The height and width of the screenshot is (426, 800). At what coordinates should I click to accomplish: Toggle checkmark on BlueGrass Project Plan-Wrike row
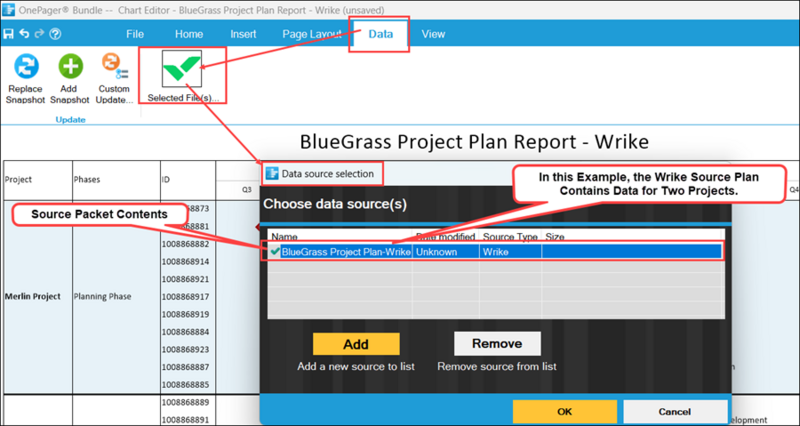276,252
